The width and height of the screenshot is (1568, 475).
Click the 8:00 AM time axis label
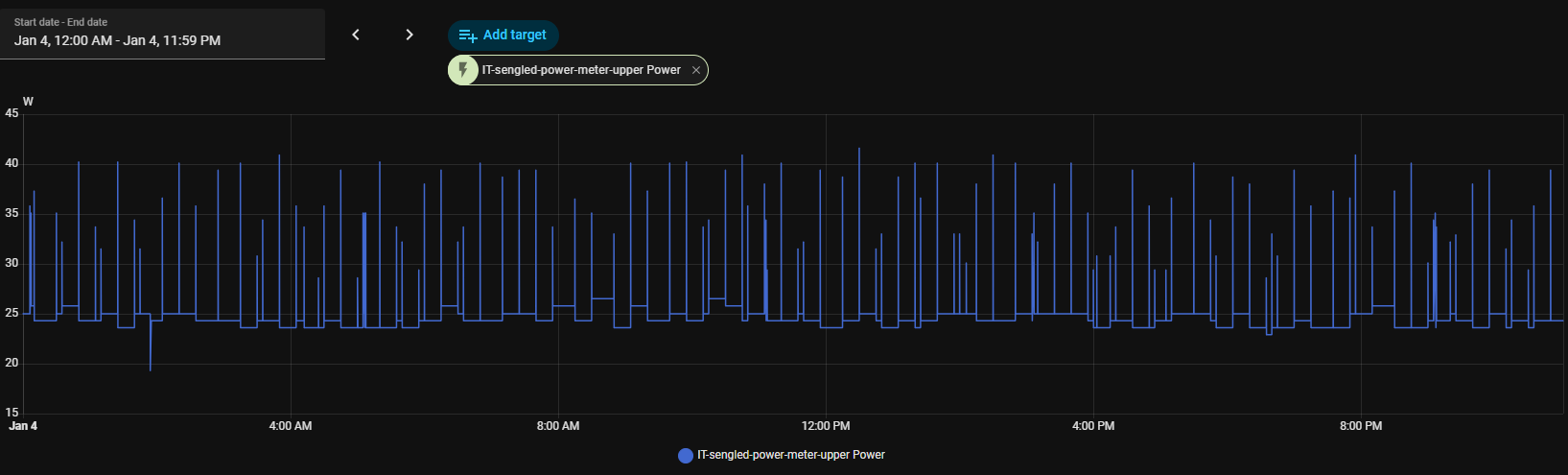click(557, 426)
